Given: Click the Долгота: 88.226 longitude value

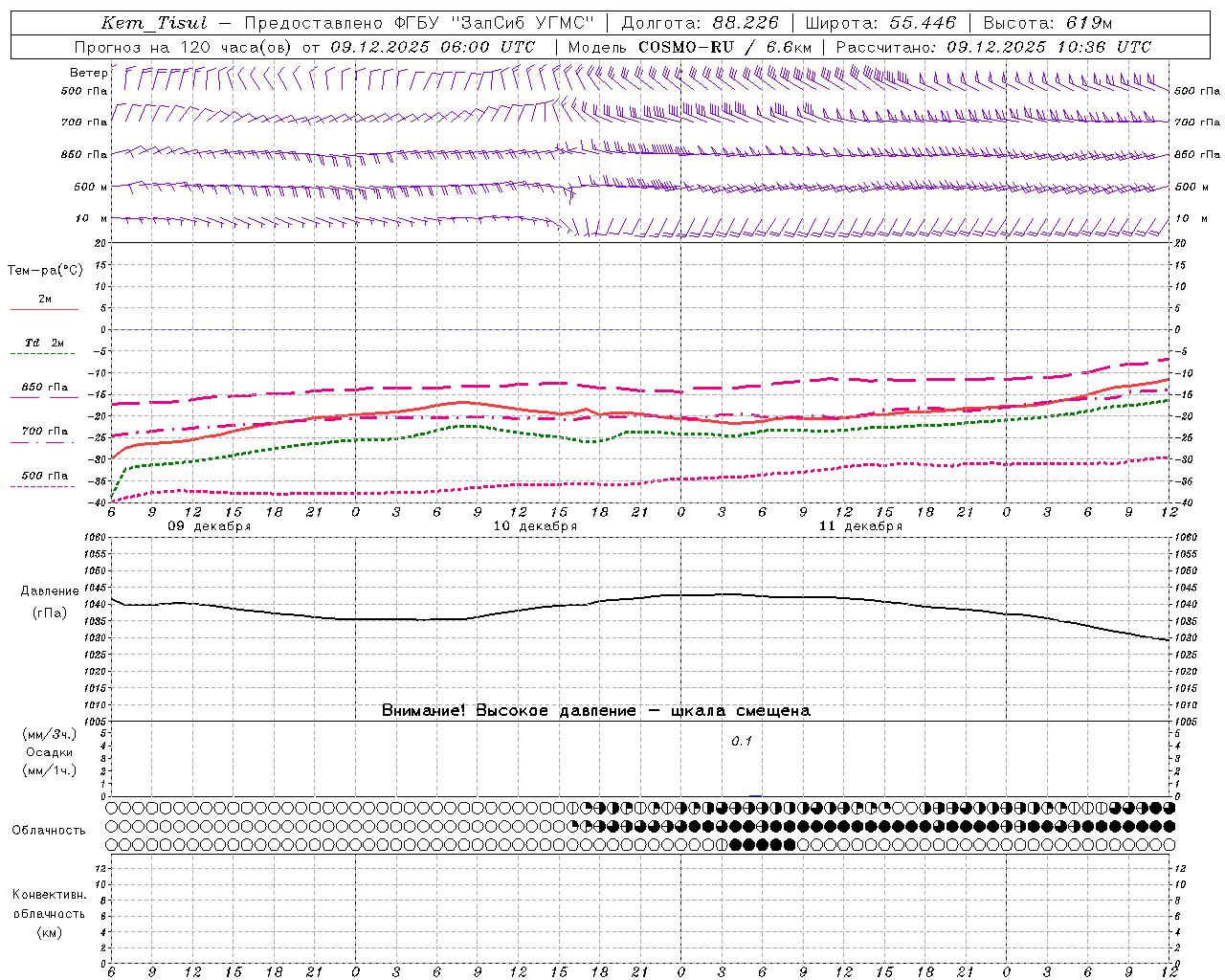Looking at the screenshot, I should pyautogui.click(x=701, y=23).
